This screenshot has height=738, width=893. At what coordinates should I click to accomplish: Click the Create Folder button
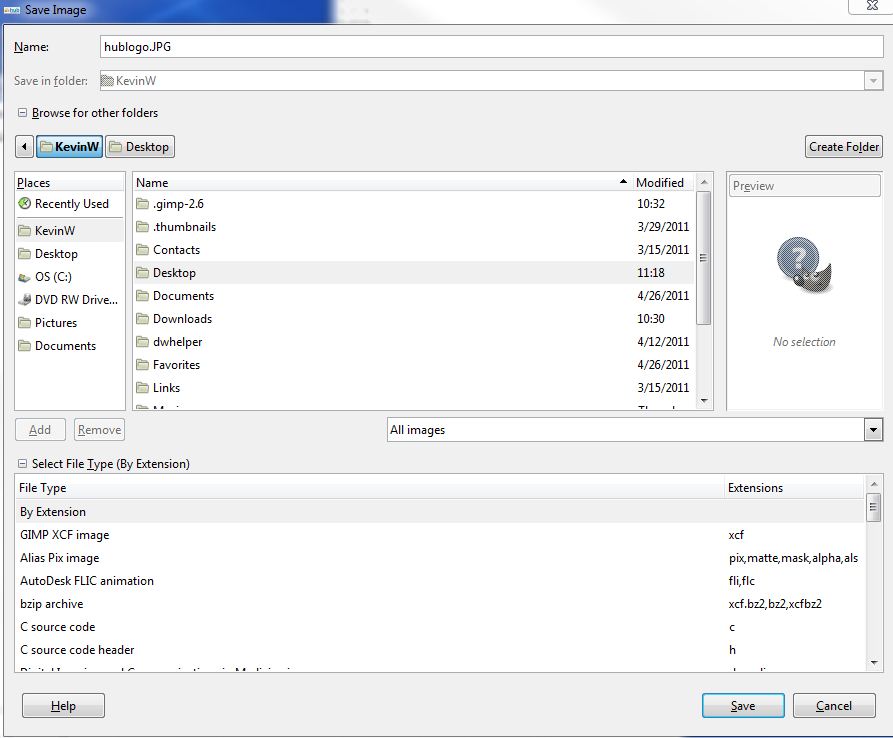click(843, 147)
